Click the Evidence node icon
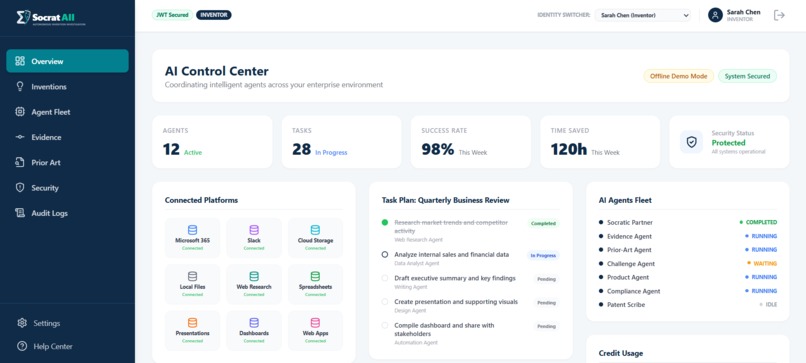Viewport: 806px width, 363px height. point(20,137)
